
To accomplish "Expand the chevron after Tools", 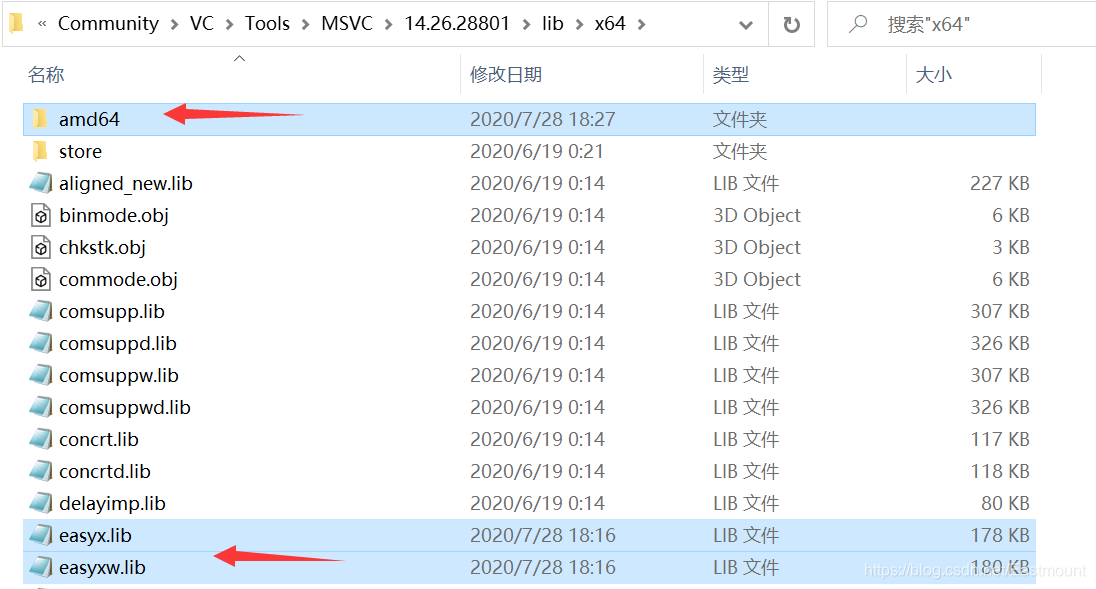I will (305, 24).
